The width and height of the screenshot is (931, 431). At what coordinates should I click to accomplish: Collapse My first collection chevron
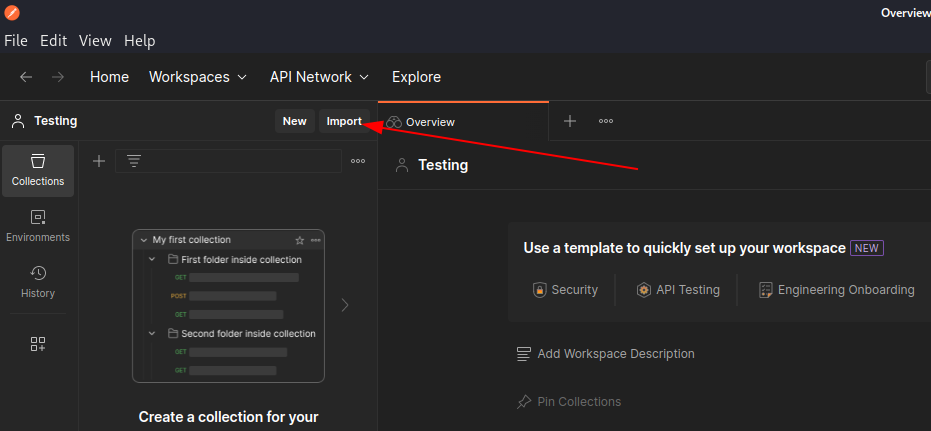click(143, 240)
